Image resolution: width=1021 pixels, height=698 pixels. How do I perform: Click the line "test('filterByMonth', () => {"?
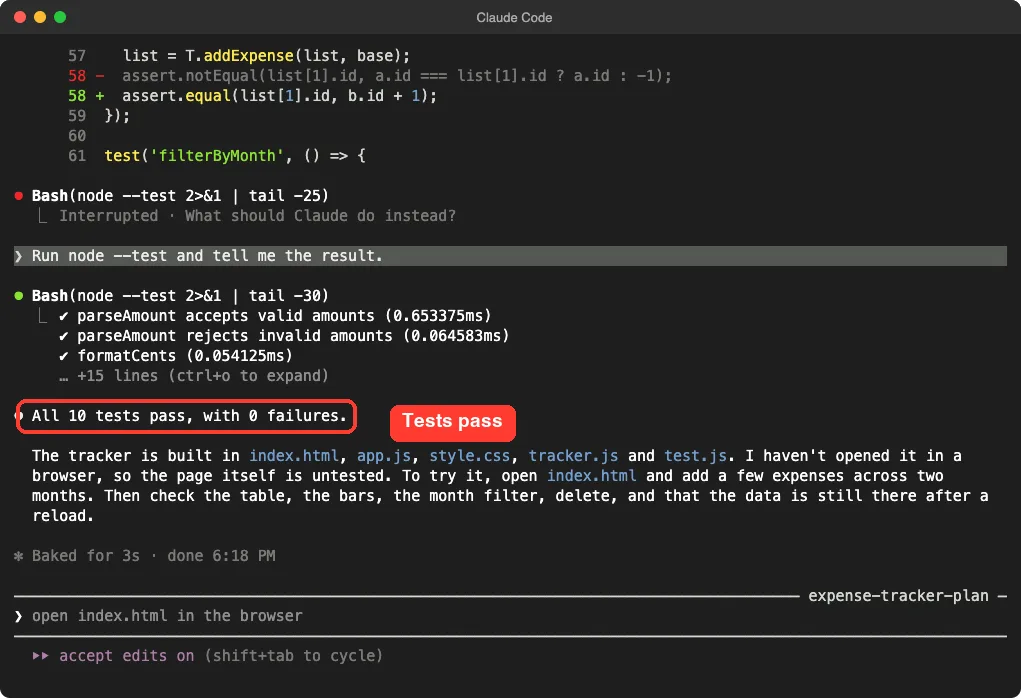[235, 156]
